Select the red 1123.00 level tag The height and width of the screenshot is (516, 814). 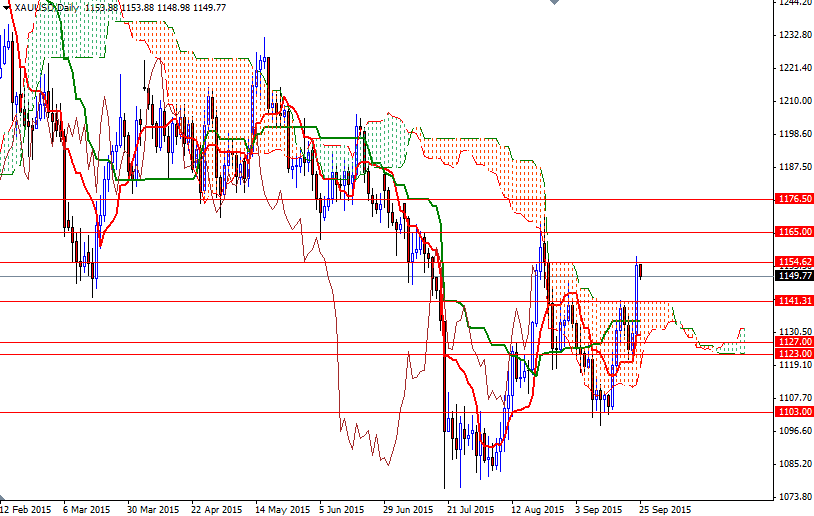[x=793, y=354]
